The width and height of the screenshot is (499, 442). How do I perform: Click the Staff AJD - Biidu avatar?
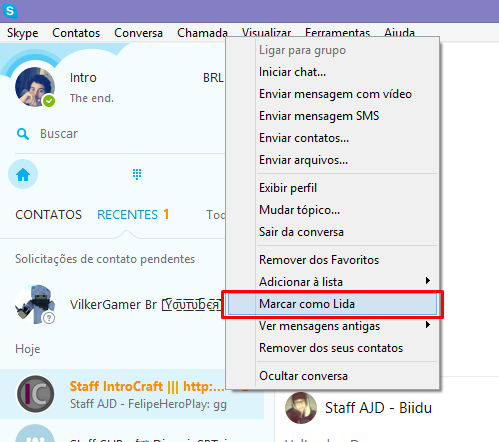point(301,408)
